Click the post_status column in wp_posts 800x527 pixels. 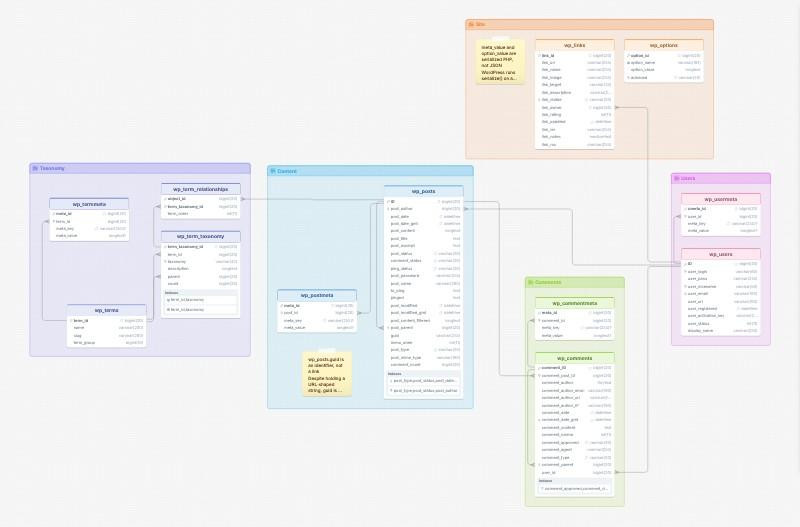click(423, 254)
